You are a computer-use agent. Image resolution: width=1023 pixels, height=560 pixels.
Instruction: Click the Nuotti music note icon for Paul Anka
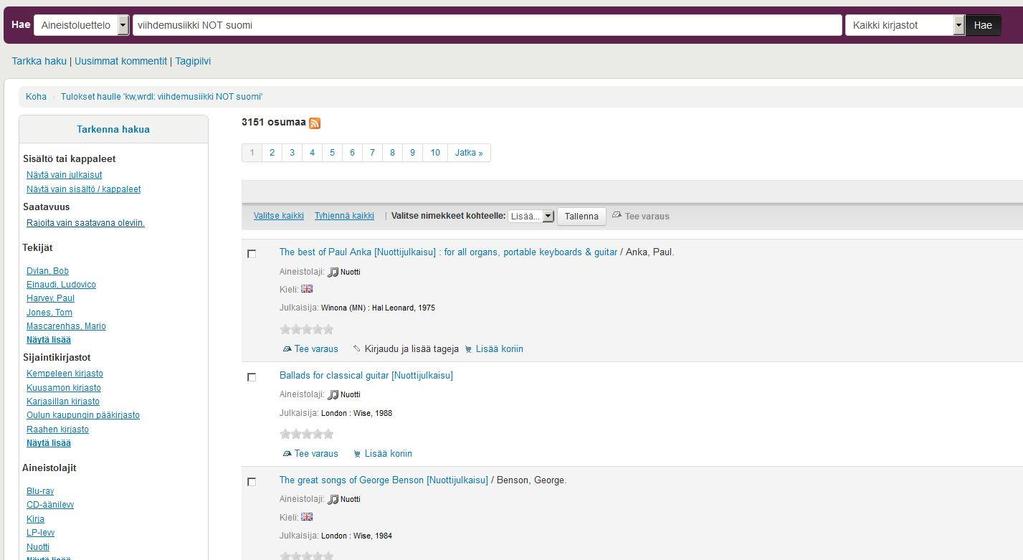(x=333, y=272)
